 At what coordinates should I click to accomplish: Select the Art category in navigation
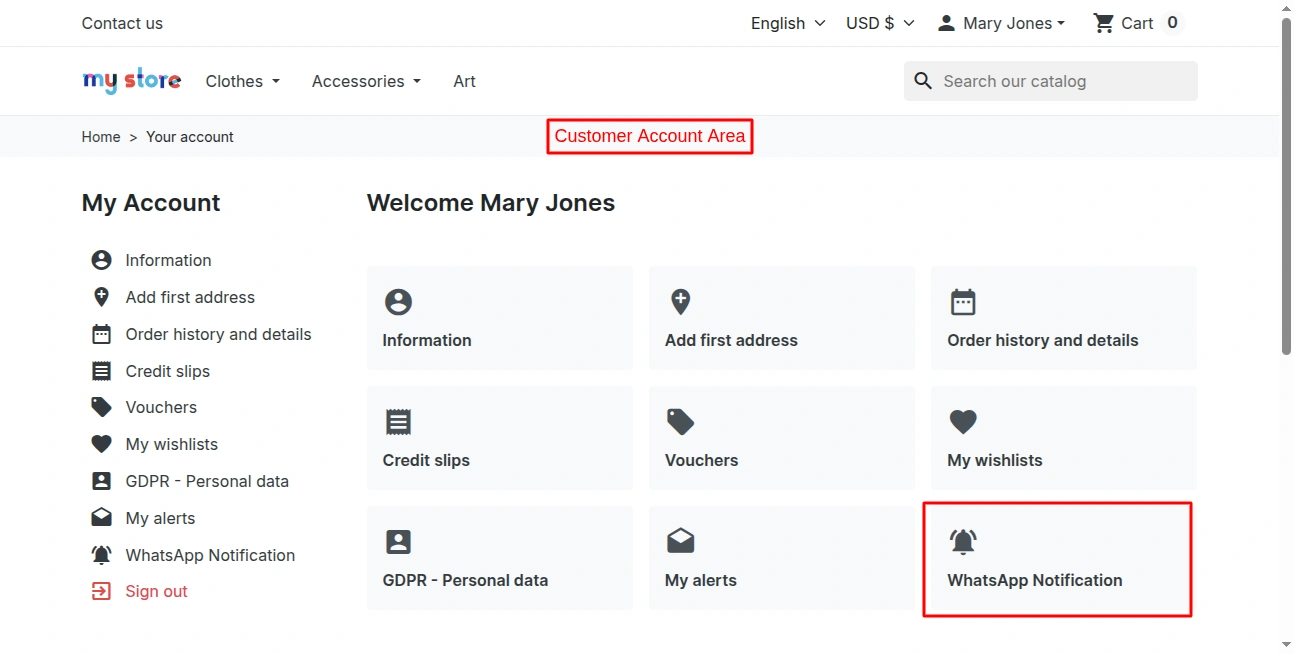tap(464, 81)
